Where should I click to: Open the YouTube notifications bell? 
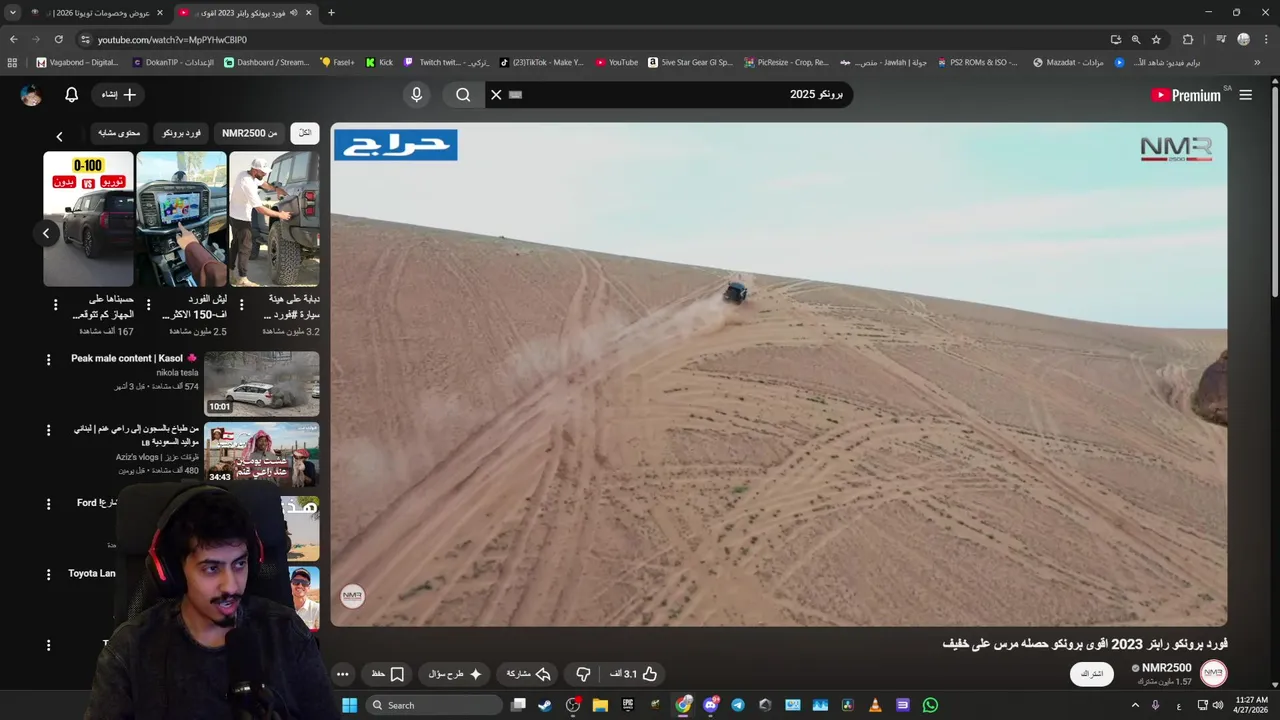(x=71, y=95)
